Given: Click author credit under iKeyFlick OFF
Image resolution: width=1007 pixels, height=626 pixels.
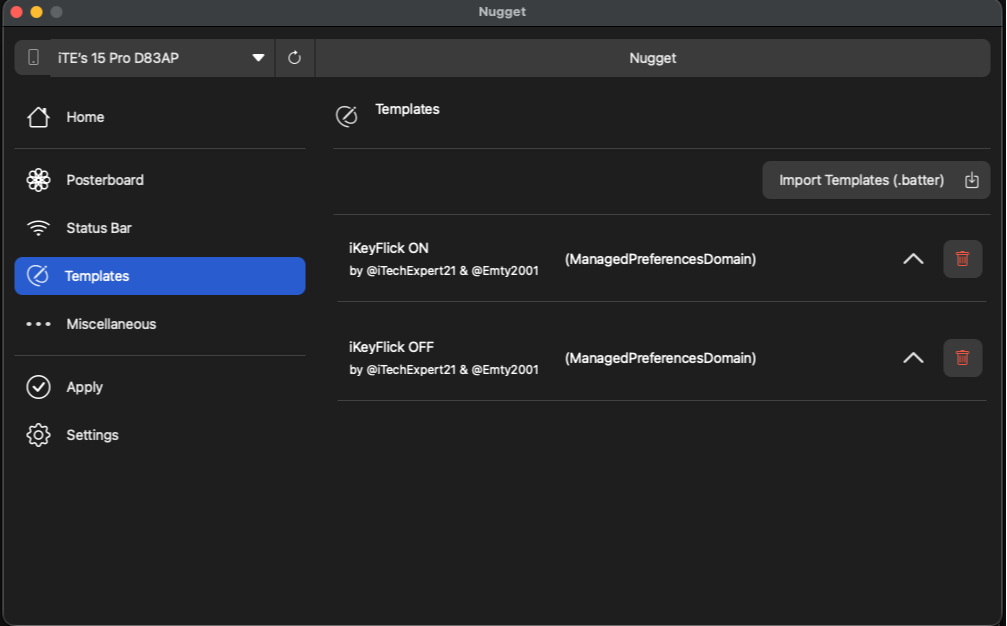Looking at the screenshot, I should point(444,370).
